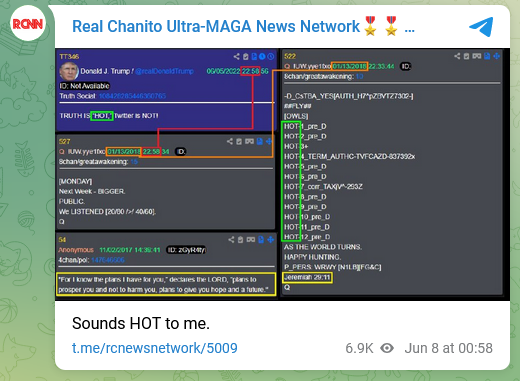Image resolution: width=520 pixels, height=381 pixels.
Task: Click the share icon on post 522
Action: click(x=457, y=56)
